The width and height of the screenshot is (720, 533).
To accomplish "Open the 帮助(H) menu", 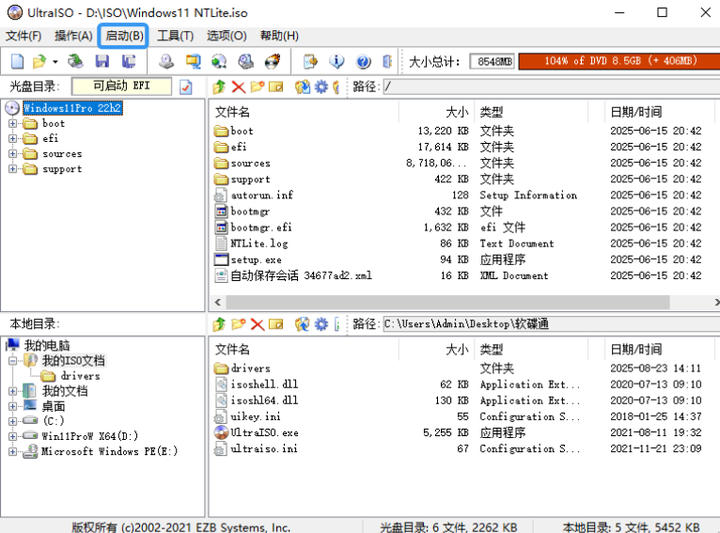I will tap(279, 36).
